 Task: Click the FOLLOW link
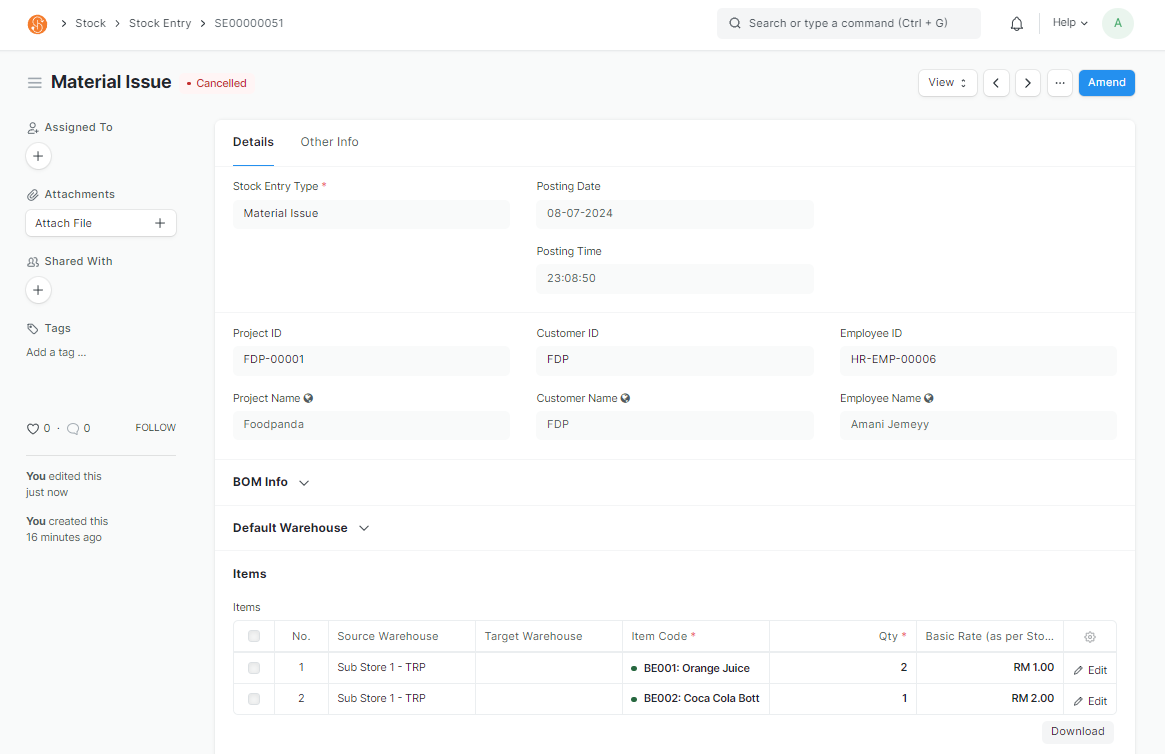click(155, 428)
